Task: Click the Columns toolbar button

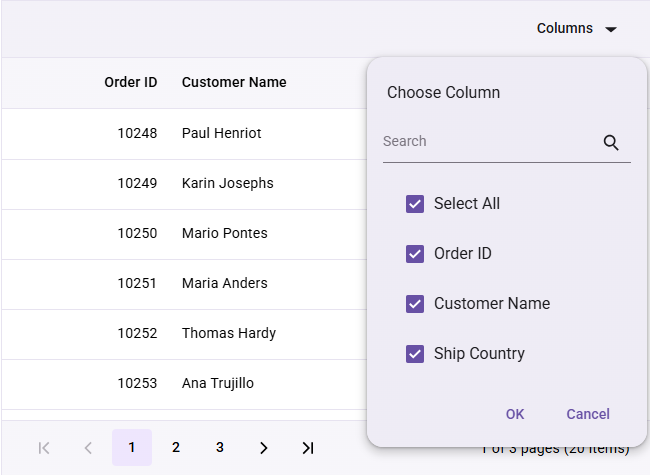Action: [577, 28]
